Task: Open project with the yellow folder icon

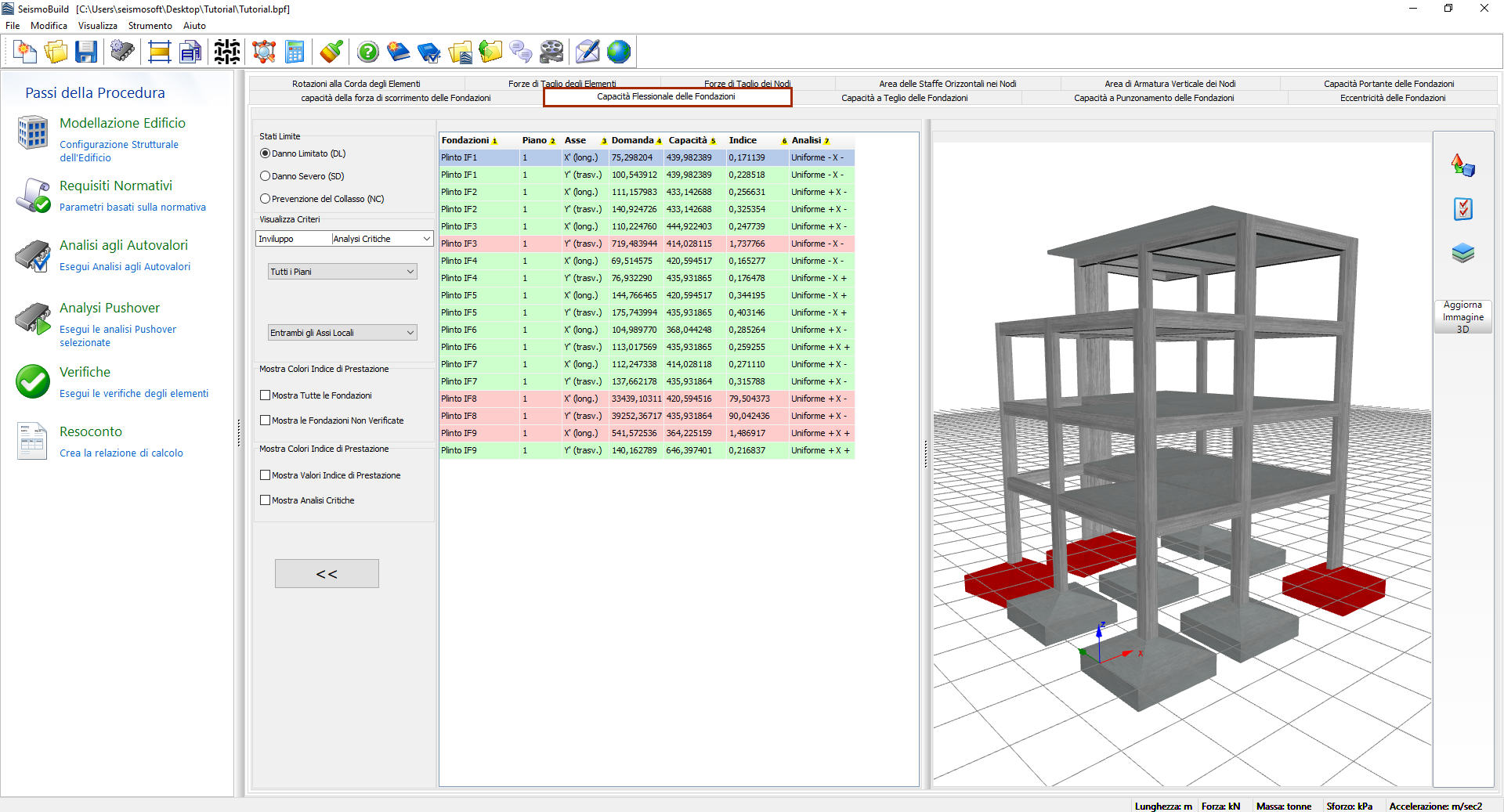Action: point(56,52)
